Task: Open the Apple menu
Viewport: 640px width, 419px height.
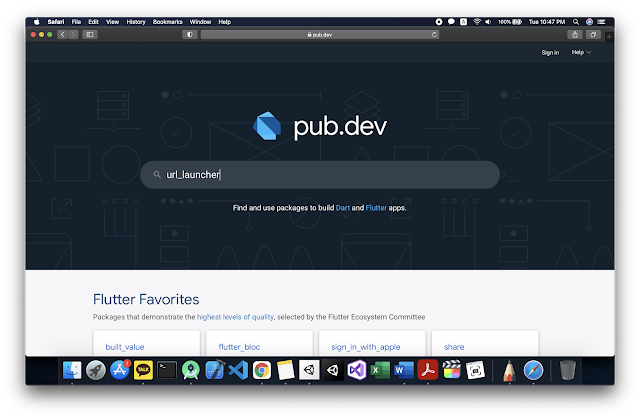Action: coord(37,22)
